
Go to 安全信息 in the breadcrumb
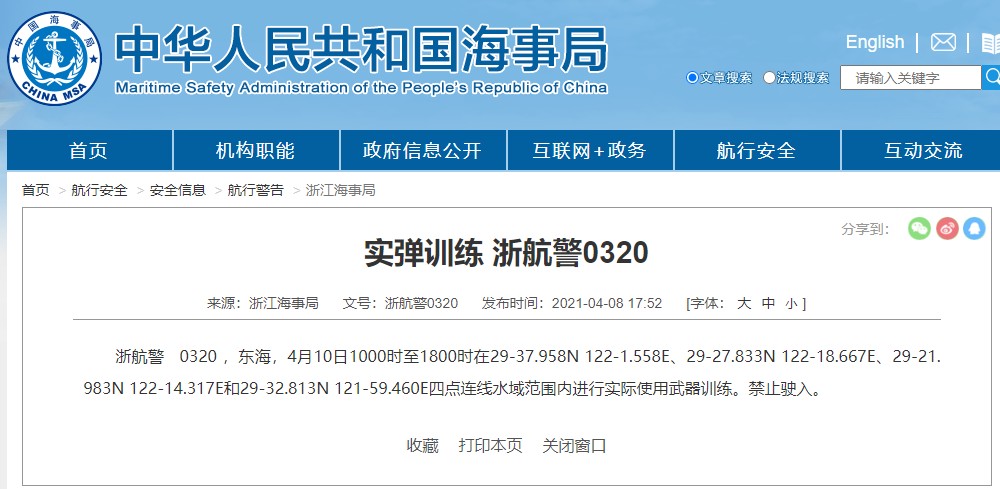click(x=178, y=190)
